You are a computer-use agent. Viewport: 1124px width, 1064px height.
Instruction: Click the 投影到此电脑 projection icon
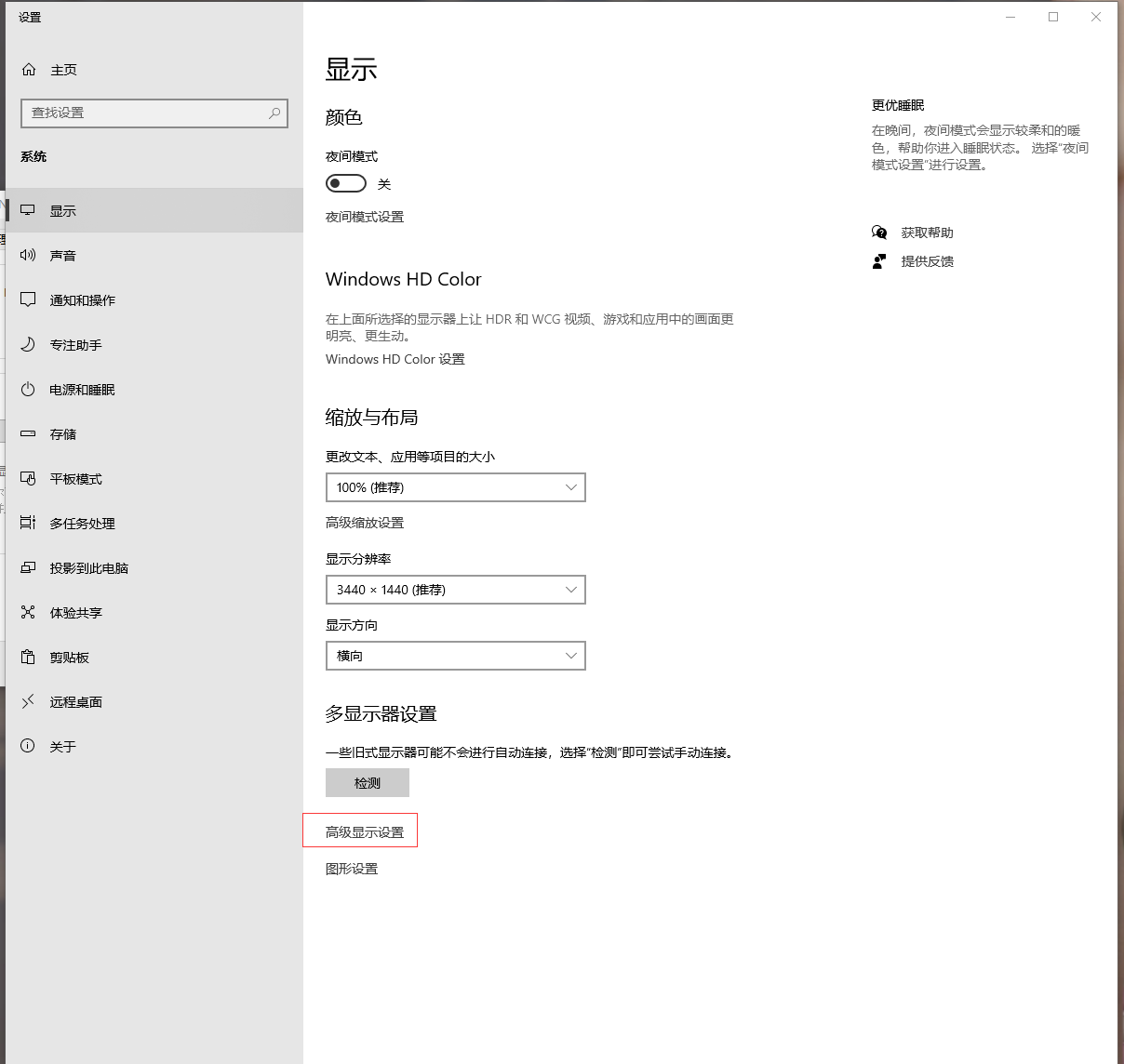(28, 567)
